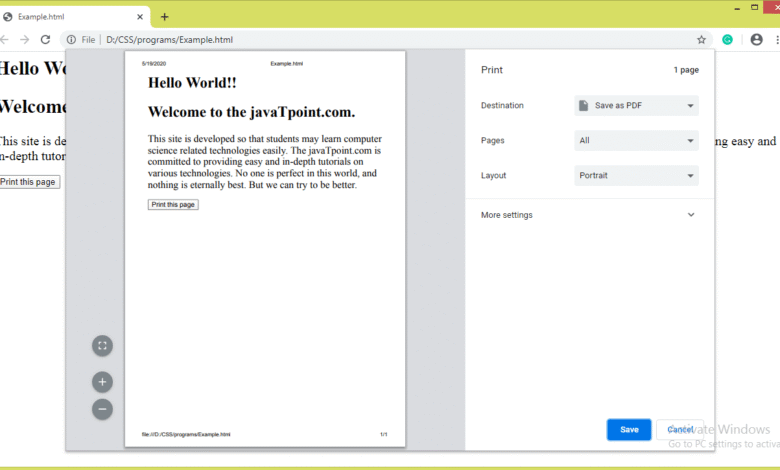780x470 pixels.
Task: Bookmark this page with the star icon
Action: click(x=701, y=40)
